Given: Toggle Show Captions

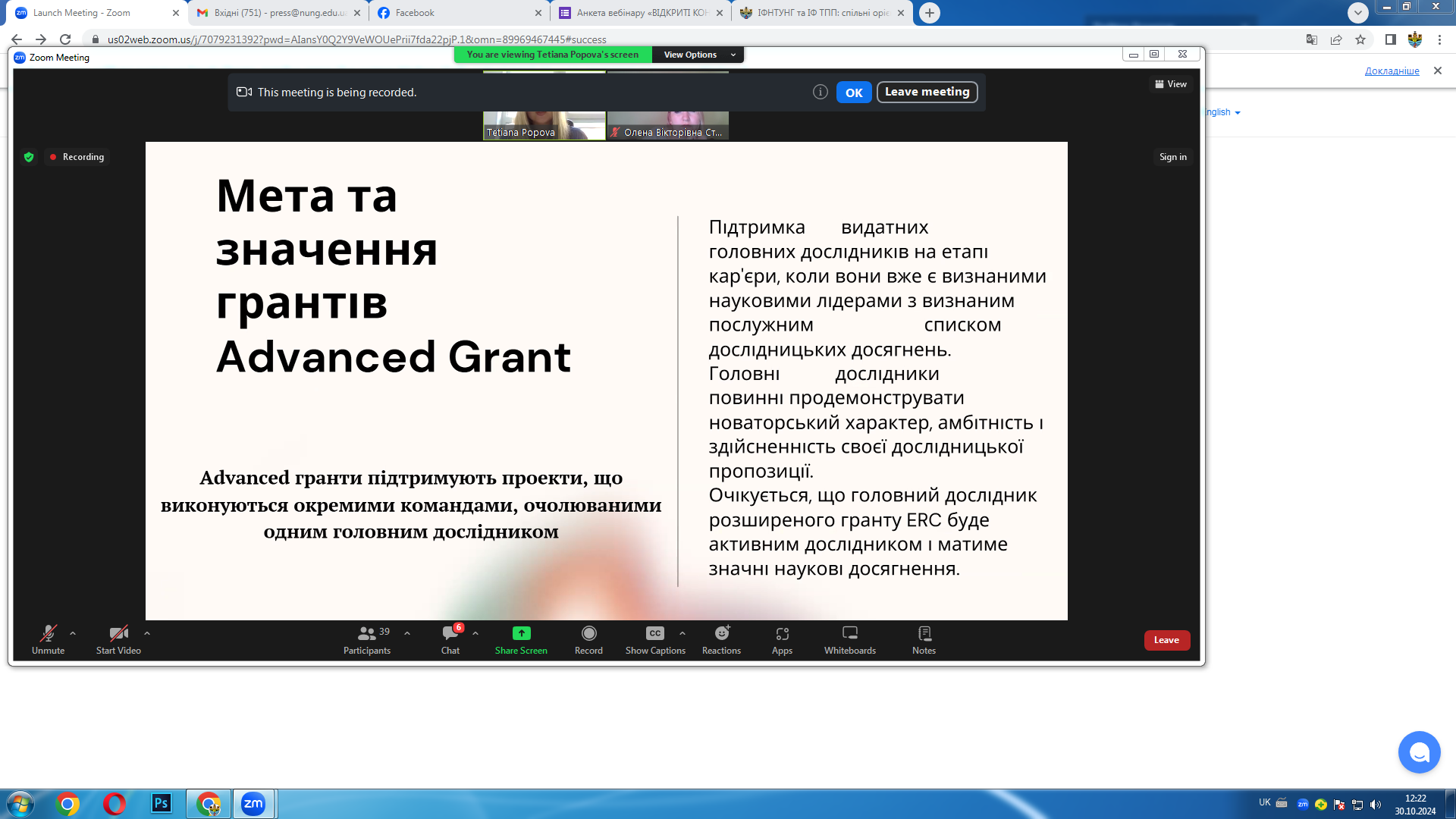Looking at the screenshot, I should pyautogui.click(x=655, y=639).
